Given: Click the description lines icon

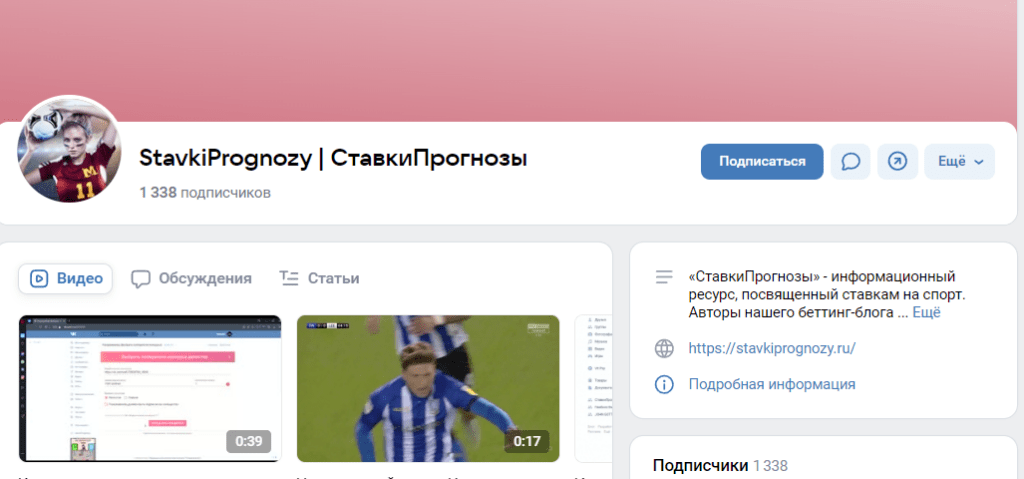Looking at the screenshot, I should [664, 277].
